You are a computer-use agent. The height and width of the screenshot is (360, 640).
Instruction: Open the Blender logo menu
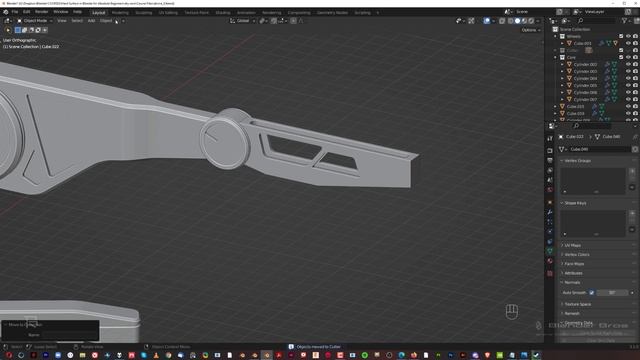(x=6, y=12)
